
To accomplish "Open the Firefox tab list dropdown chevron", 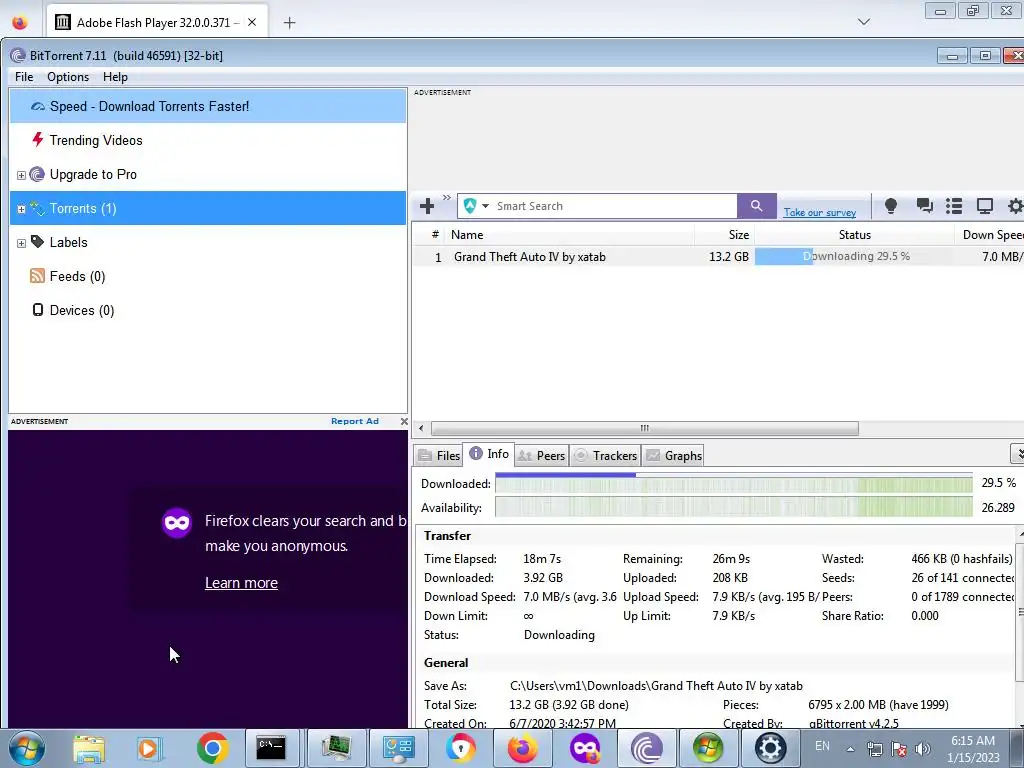I will [x=863, y=22].
